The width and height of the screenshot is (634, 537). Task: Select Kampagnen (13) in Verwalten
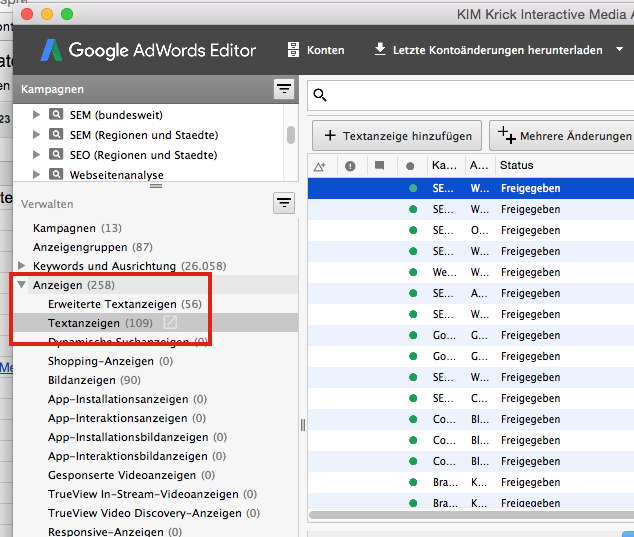point(77,228)
